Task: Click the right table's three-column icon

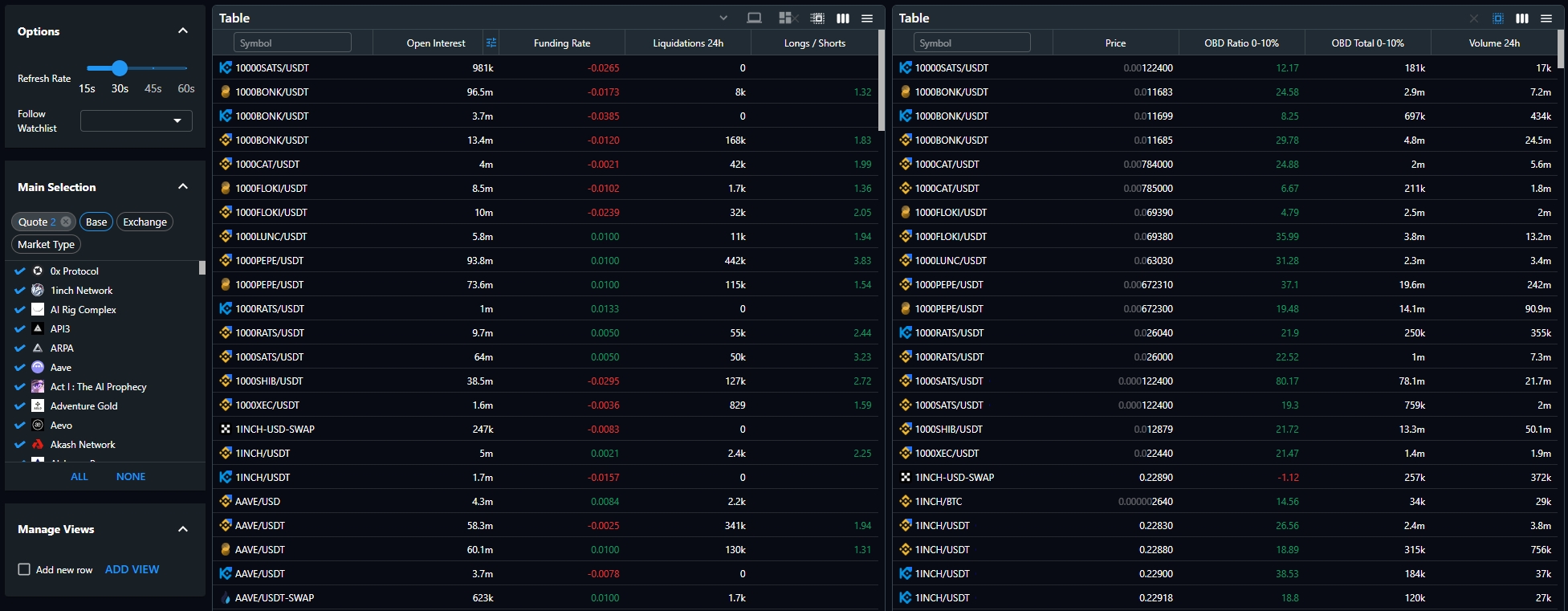Action: [1522, 18]
